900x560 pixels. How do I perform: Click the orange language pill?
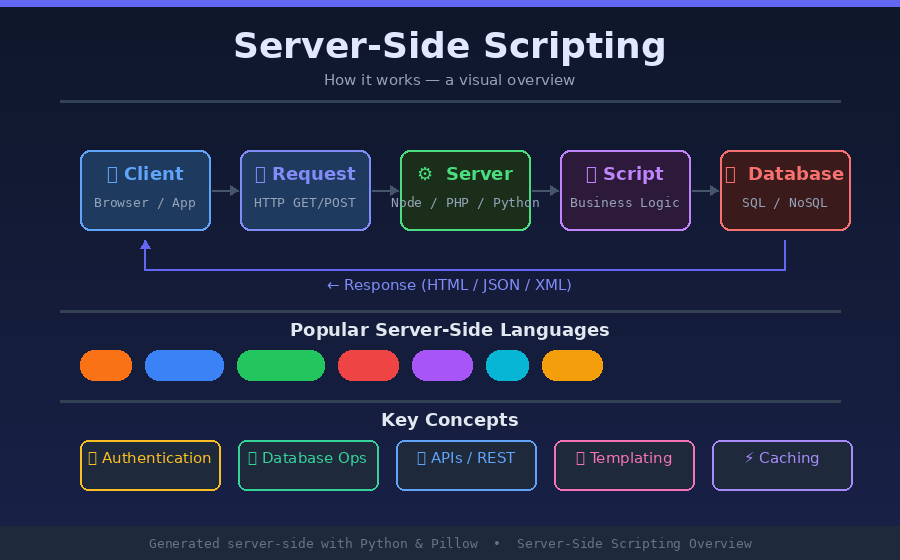(x=106, y=366)
